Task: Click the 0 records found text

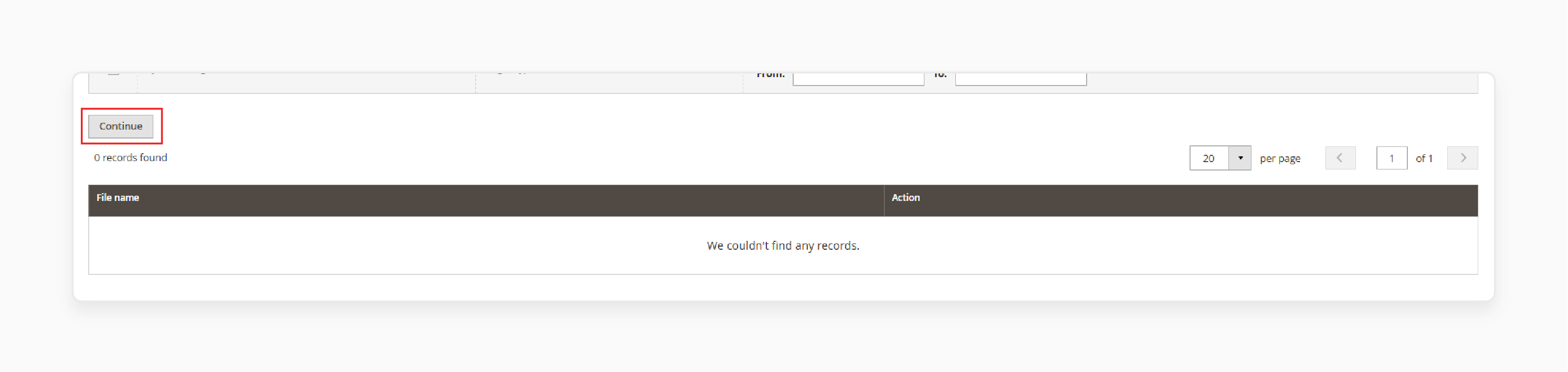Action: pyautogui.click(x=130, y=158)
